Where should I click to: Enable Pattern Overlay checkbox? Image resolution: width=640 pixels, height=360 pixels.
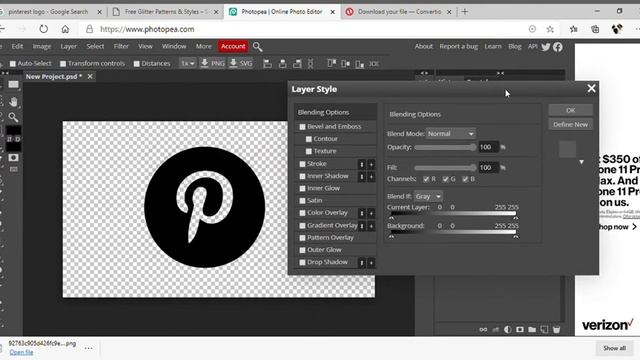point(302,238)
